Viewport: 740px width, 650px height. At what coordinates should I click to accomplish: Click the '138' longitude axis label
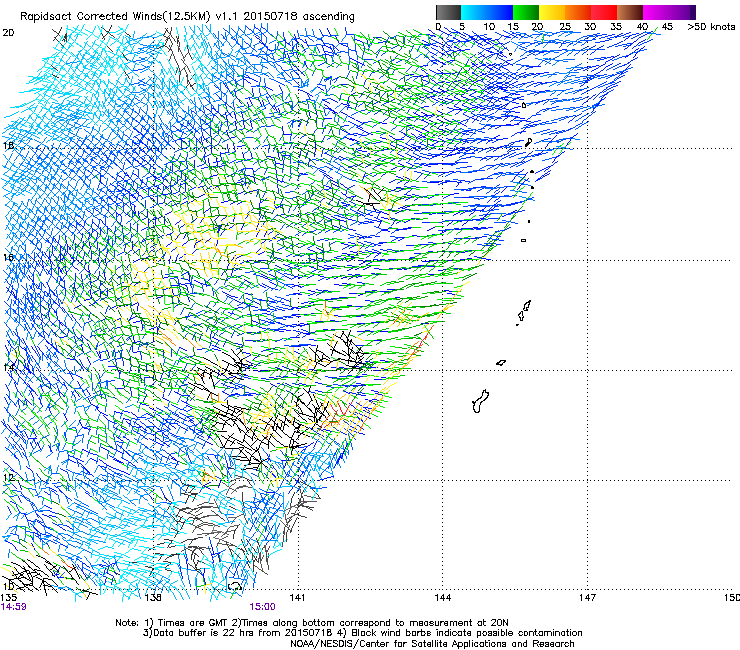153,598
